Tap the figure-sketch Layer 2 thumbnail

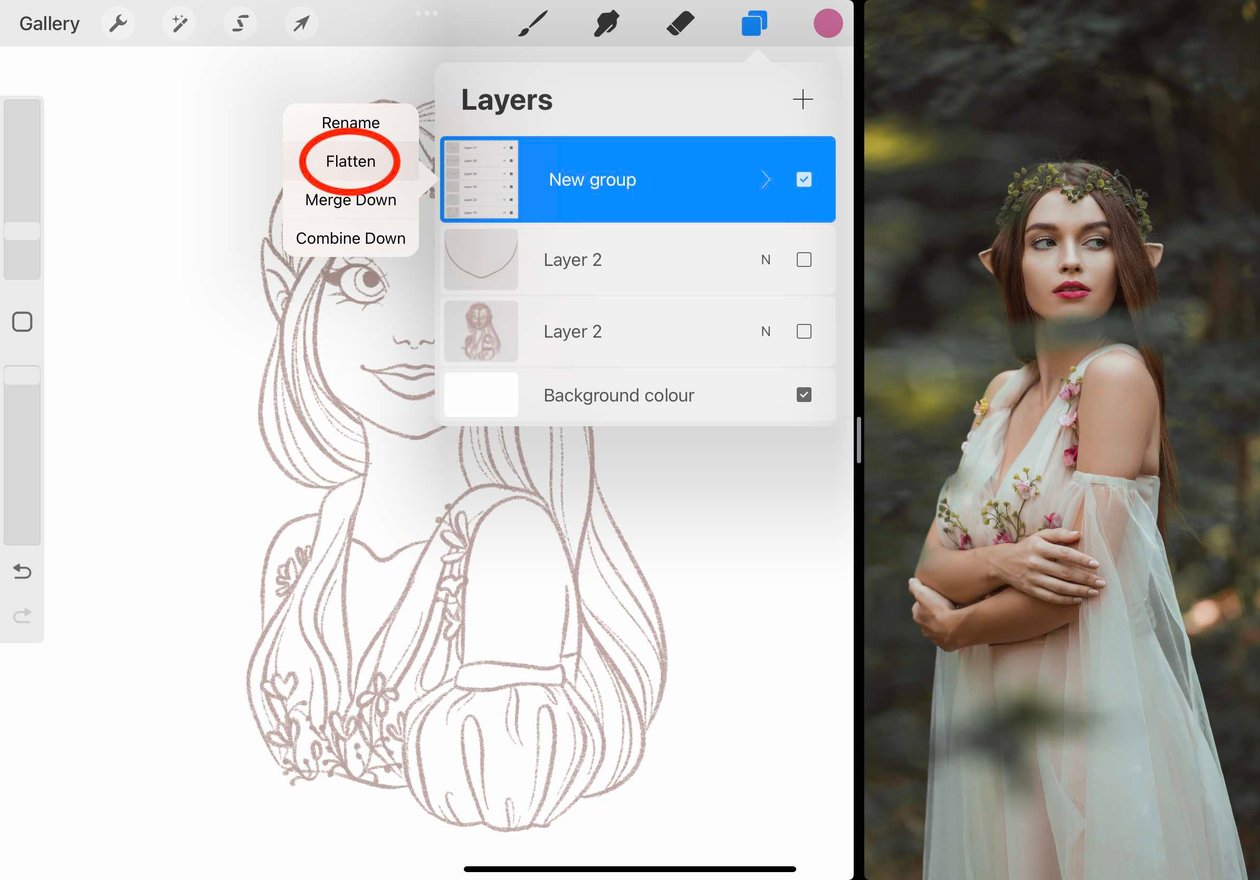[481, 331]
